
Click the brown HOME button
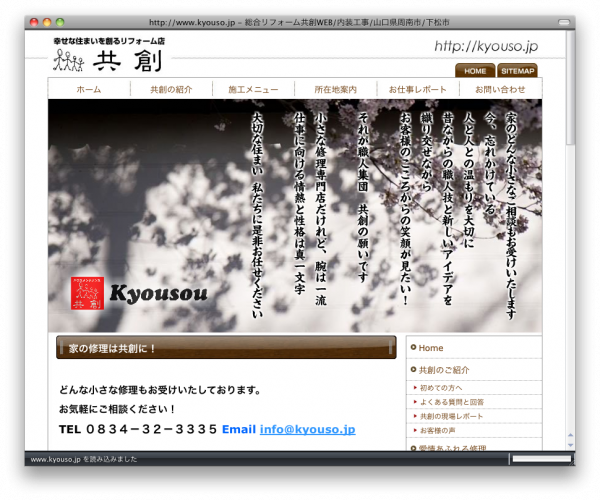pyautogui.click(x=475, y=71)
